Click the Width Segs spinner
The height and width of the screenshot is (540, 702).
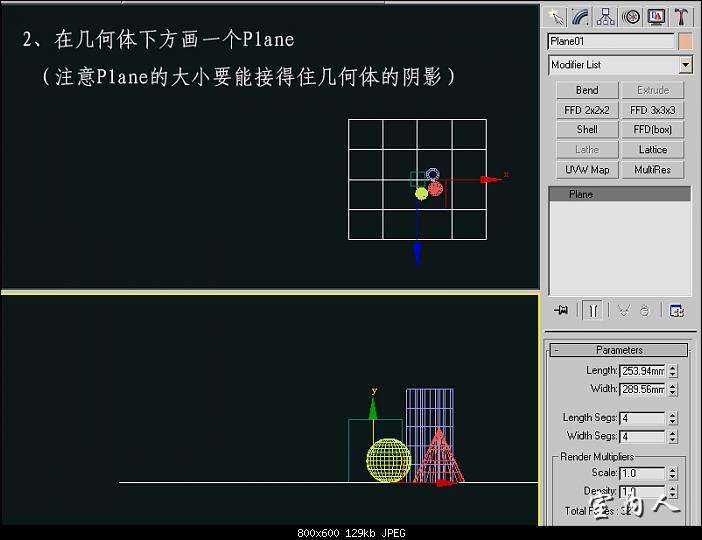672,436
